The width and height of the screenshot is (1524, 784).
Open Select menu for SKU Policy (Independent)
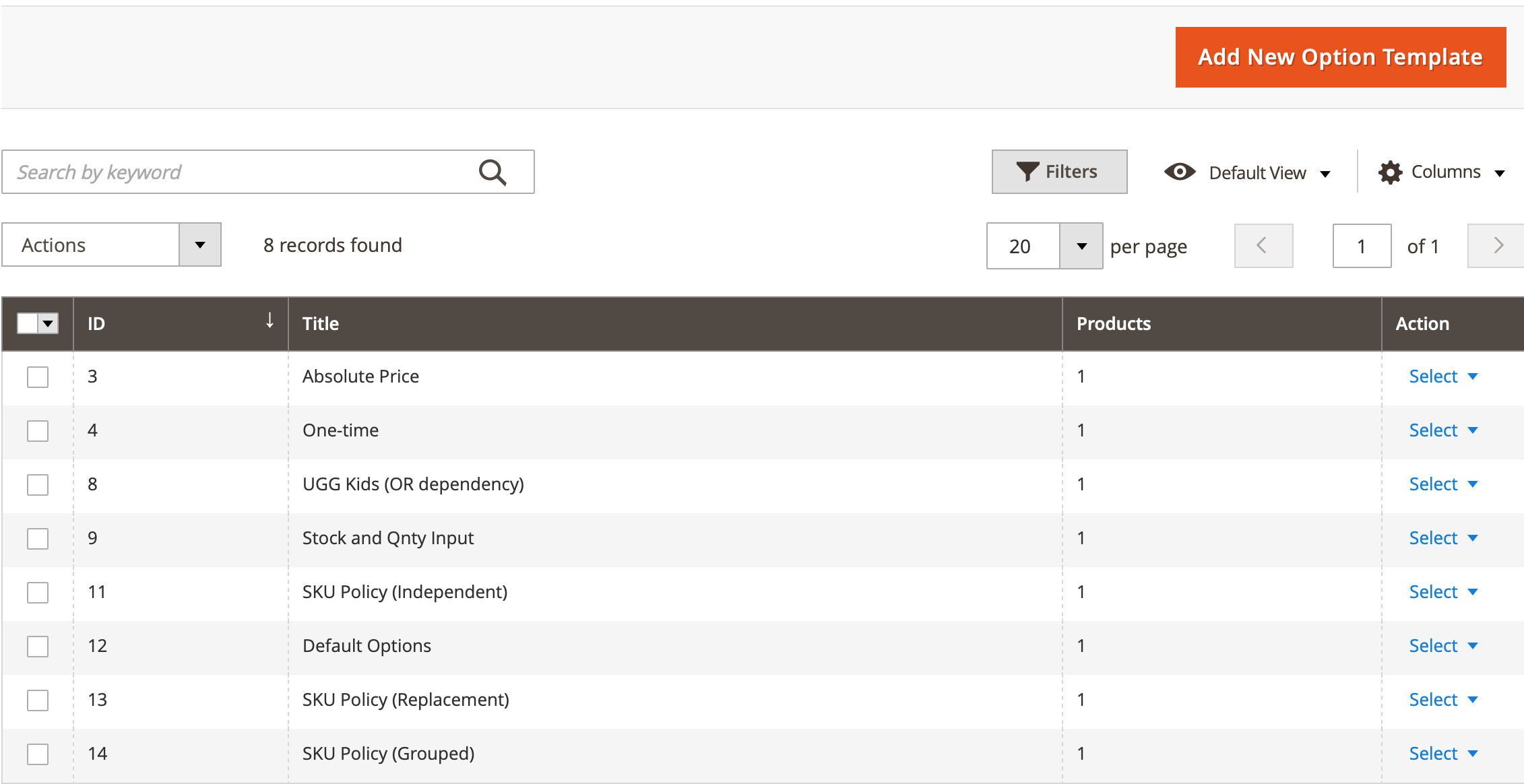[x=1443, y=592]
